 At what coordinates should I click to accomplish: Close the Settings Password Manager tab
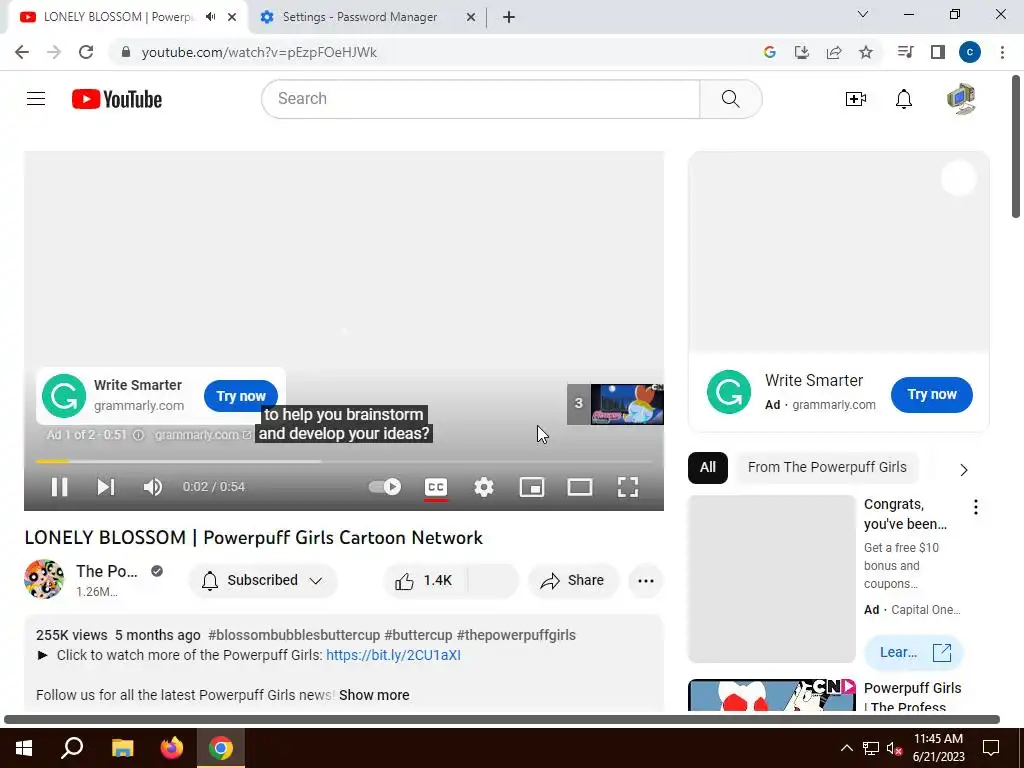coord(471,17)
